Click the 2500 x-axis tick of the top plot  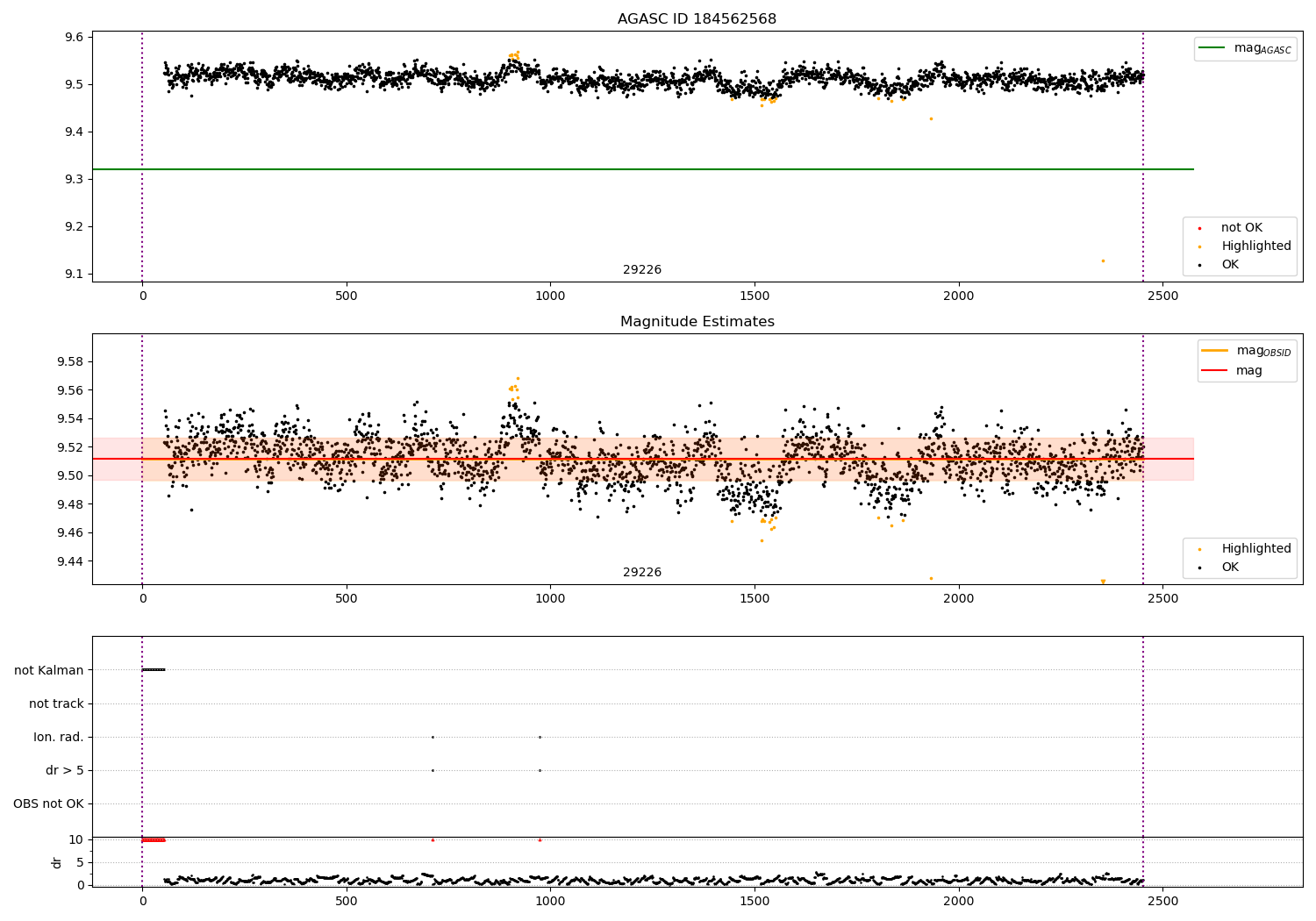point(1162,296)
